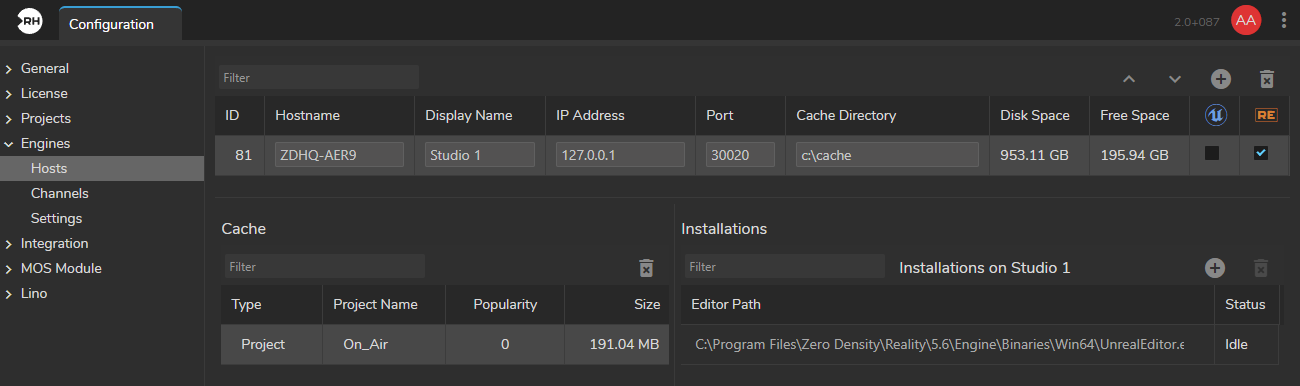Select the On_Air project cache row
The image size is (1300, 386).
point(445,344)
